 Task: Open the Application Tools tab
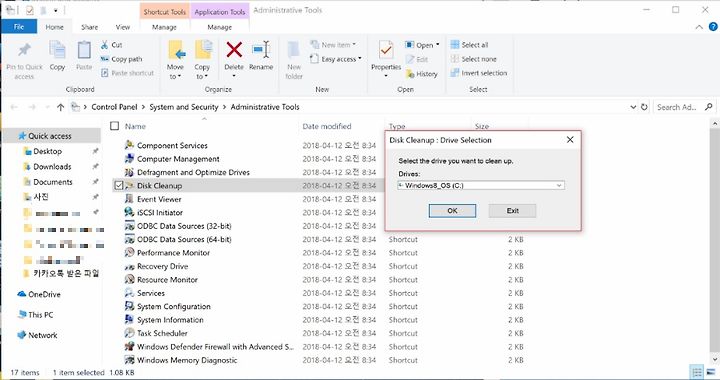point(220,12)
